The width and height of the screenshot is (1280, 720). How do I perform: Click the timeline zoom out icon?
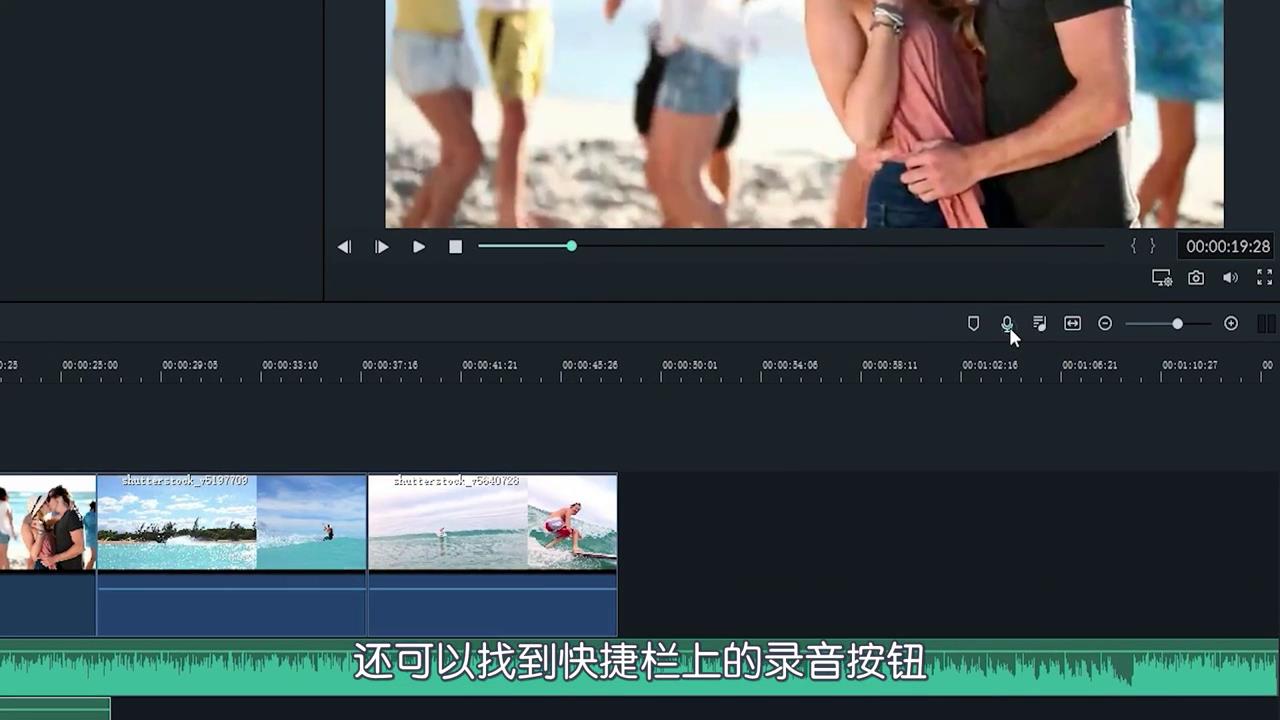coord(1105,323)
